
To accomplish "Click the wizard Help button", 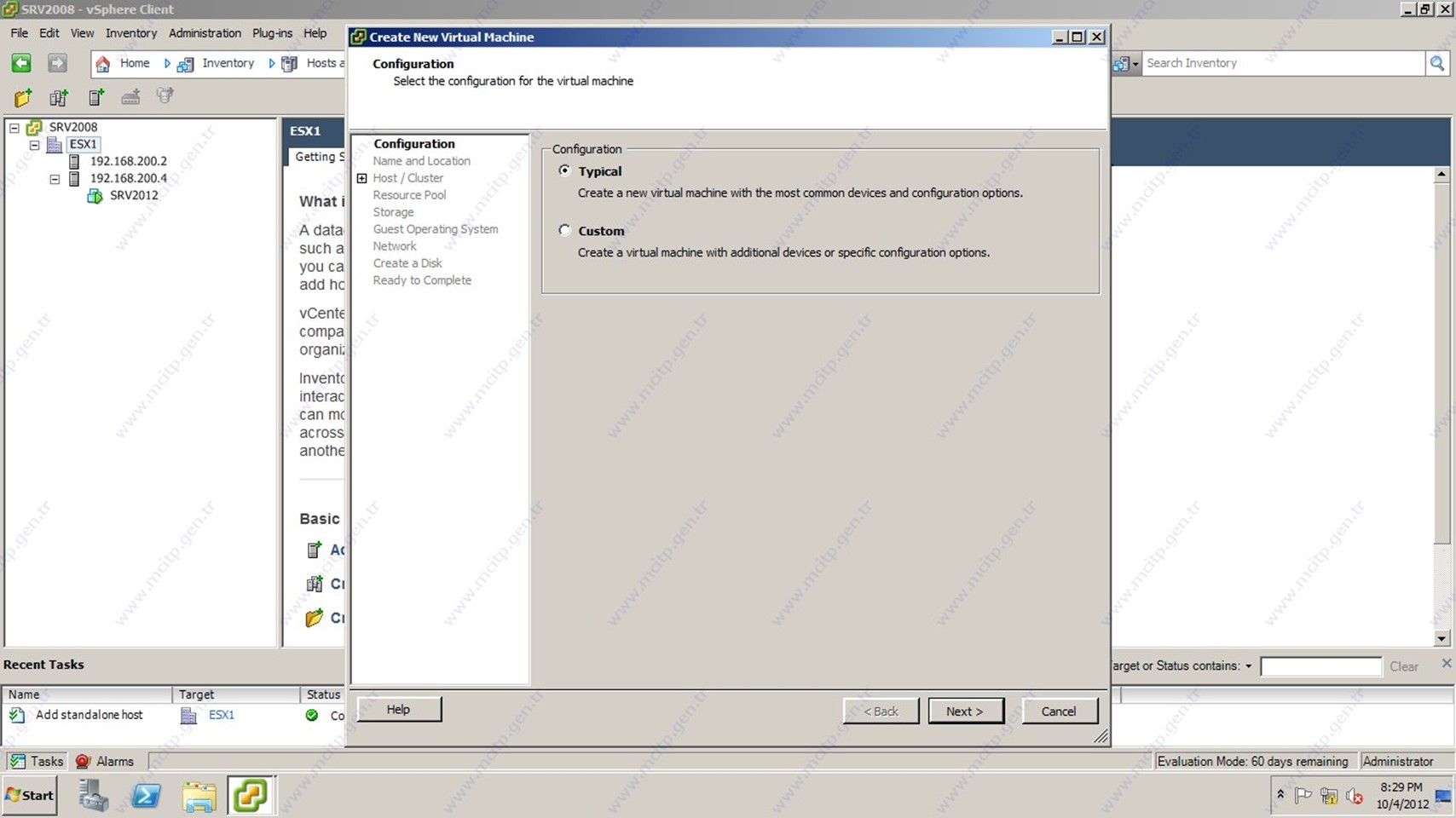I will 399,709.
